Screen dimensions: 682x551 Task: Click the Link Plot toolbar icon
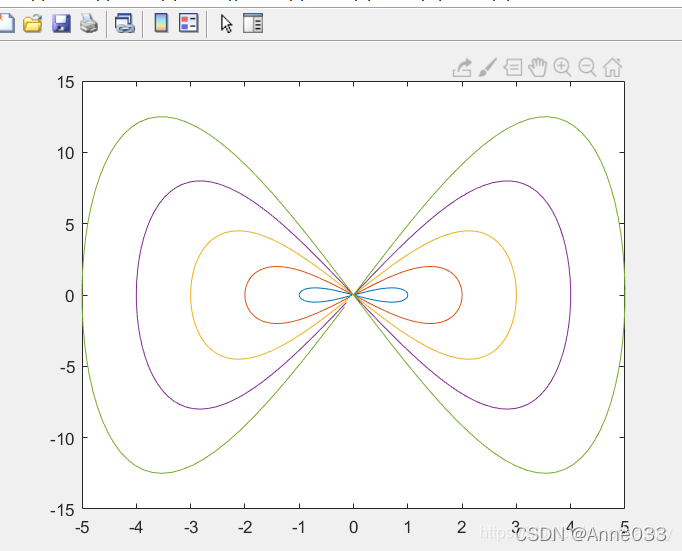coord(125,23)
